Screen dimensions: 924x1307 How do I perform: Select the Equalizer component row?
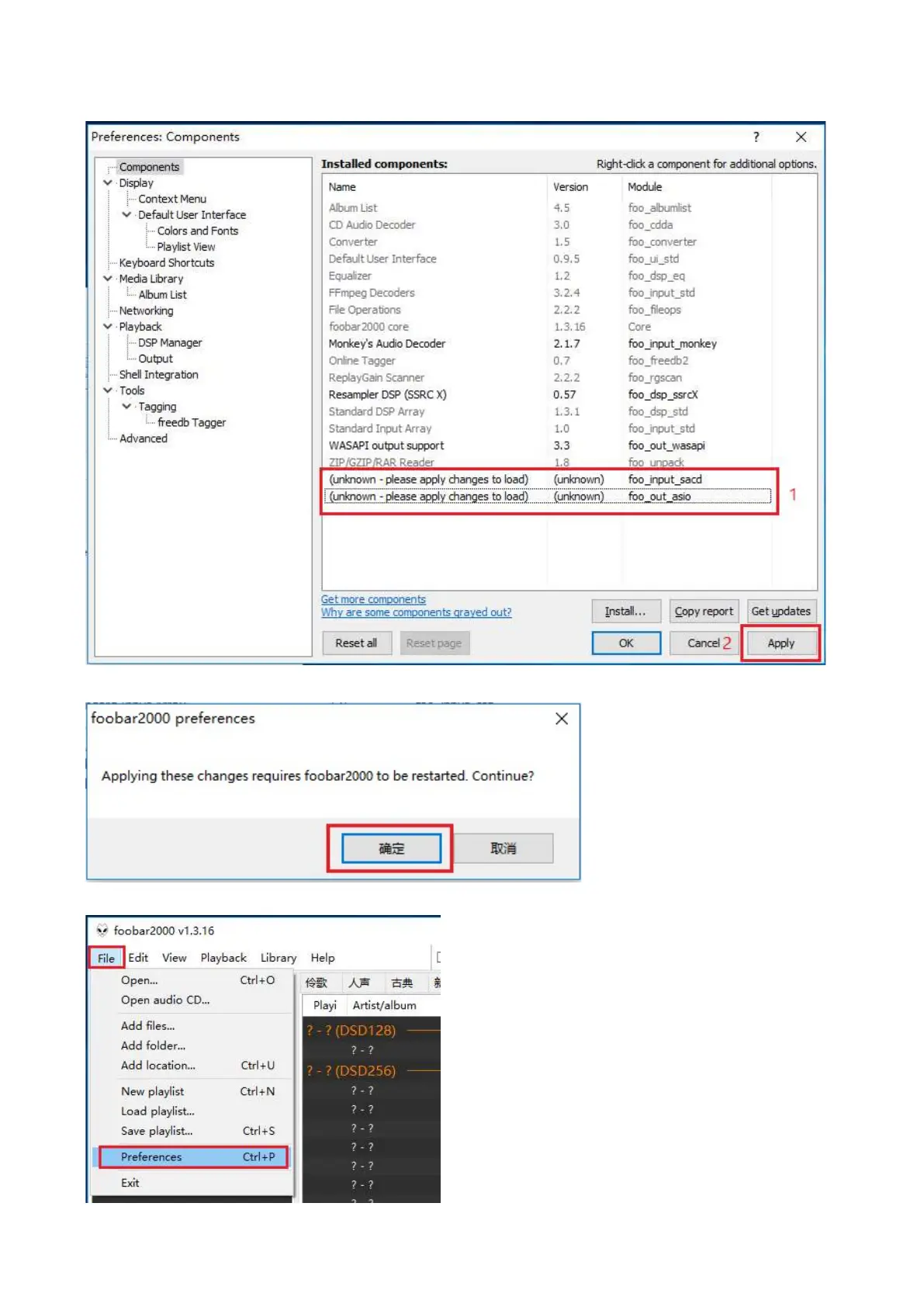[x=547, y=276]
